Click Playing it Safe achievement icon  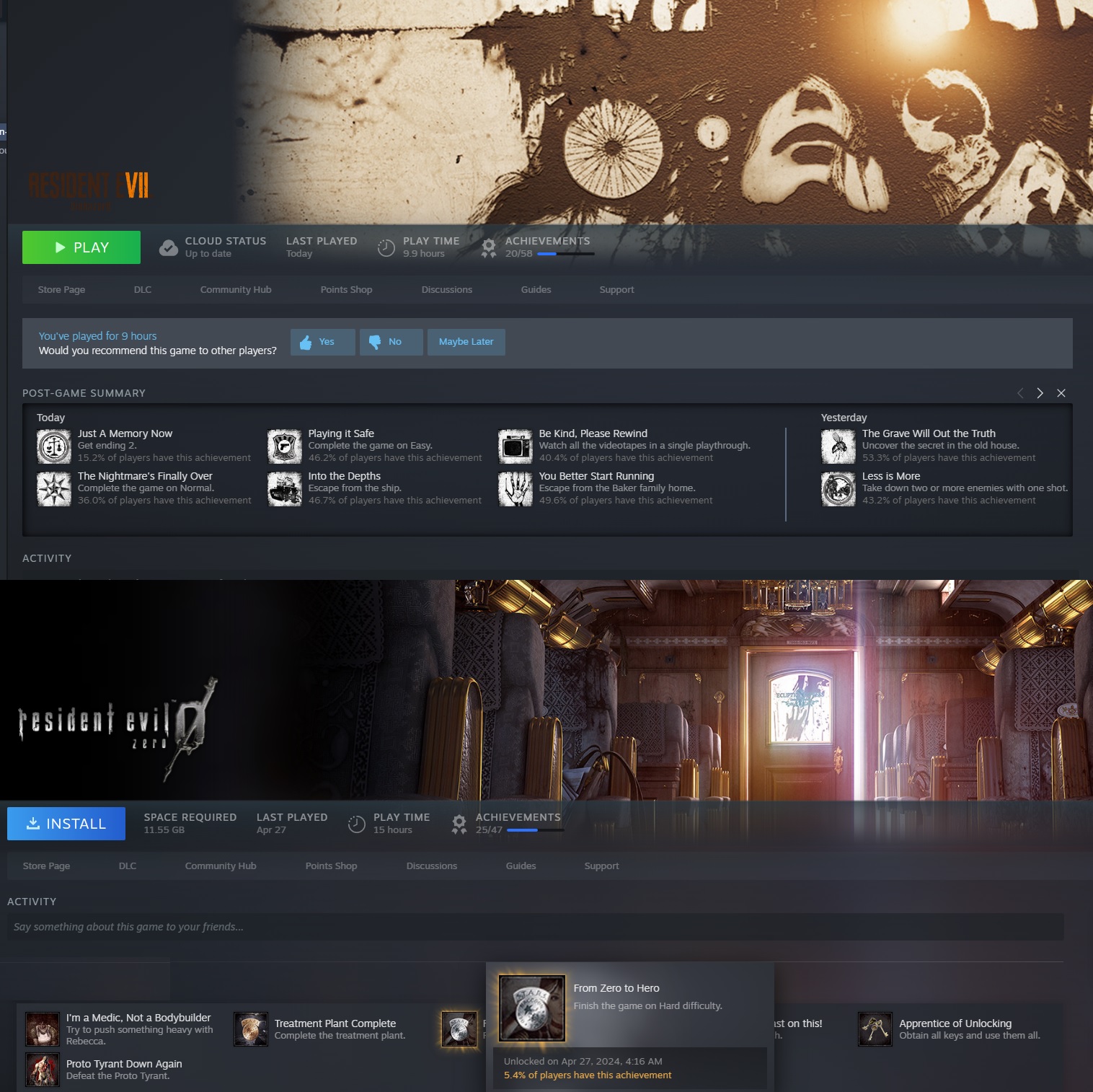click(x=285, y=446)
